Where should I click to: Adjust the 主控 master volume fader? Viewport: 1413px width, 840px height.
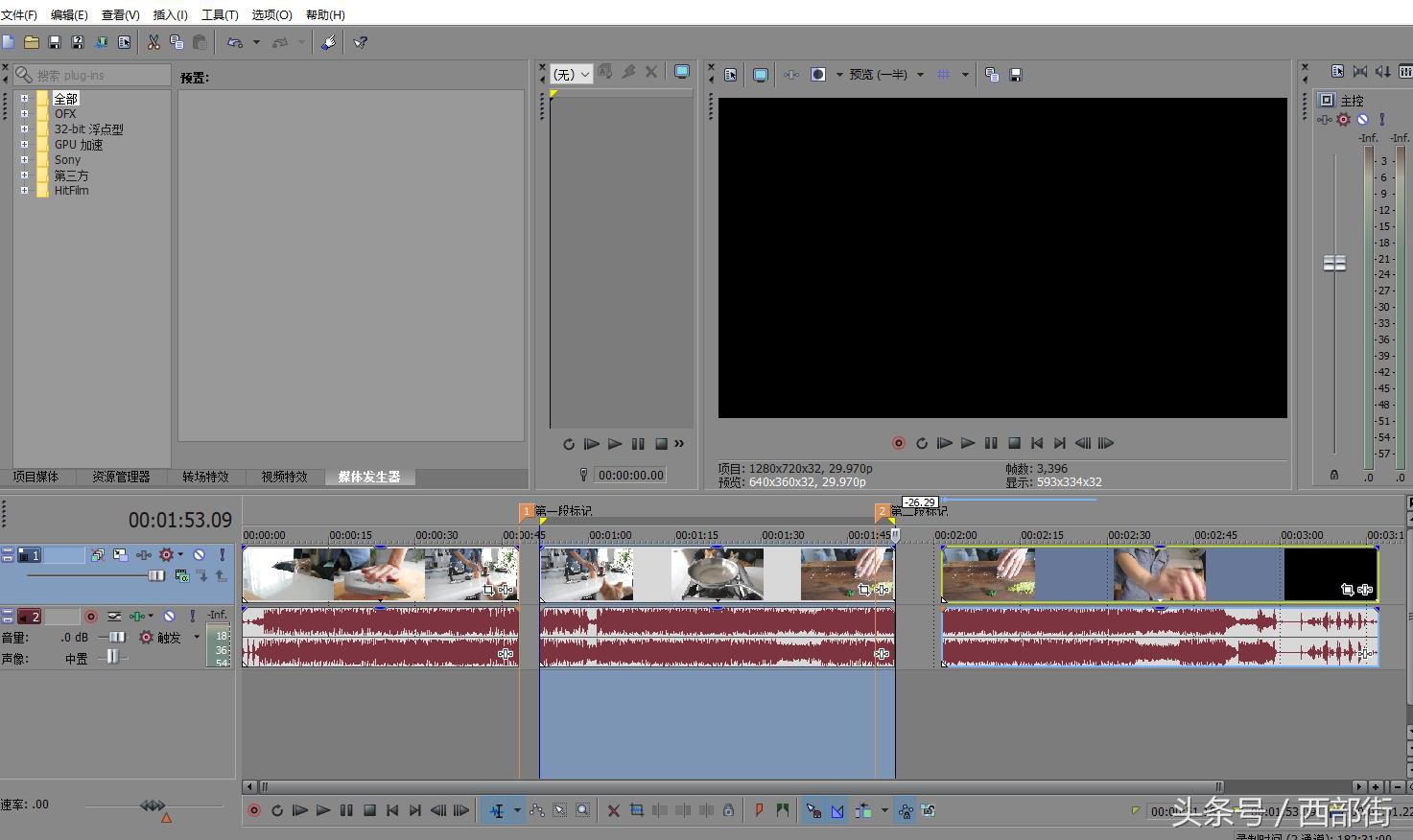point(1334,263)
